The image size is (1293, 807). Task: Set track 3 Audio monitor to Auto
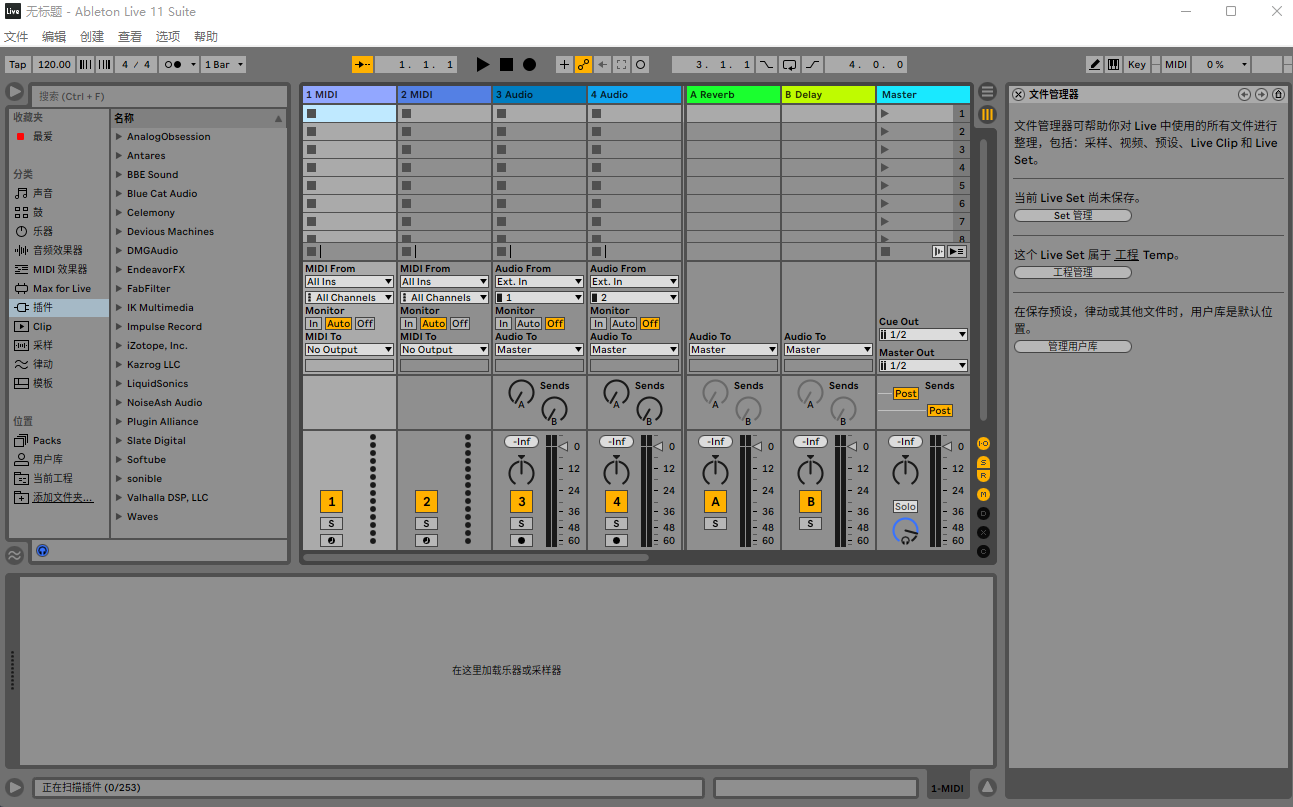(x=529, y=323)
